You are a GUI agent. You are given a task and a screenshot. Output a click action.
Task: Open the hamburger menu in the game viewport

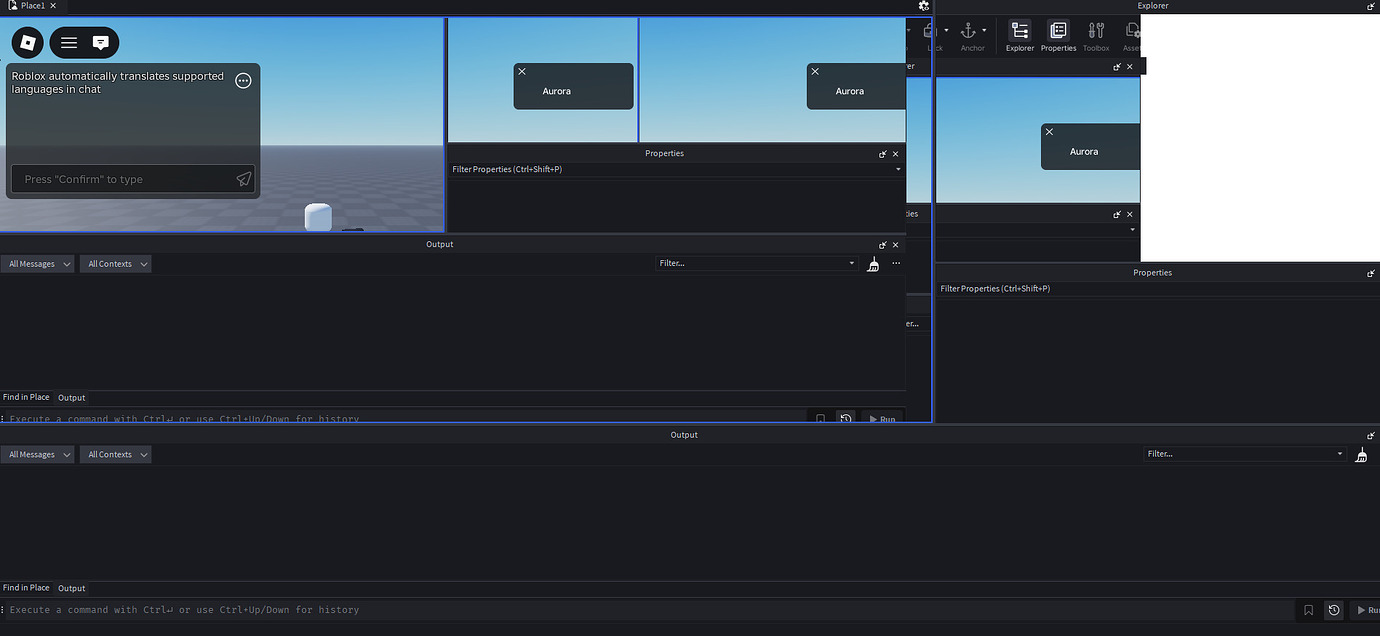[69, 43]
